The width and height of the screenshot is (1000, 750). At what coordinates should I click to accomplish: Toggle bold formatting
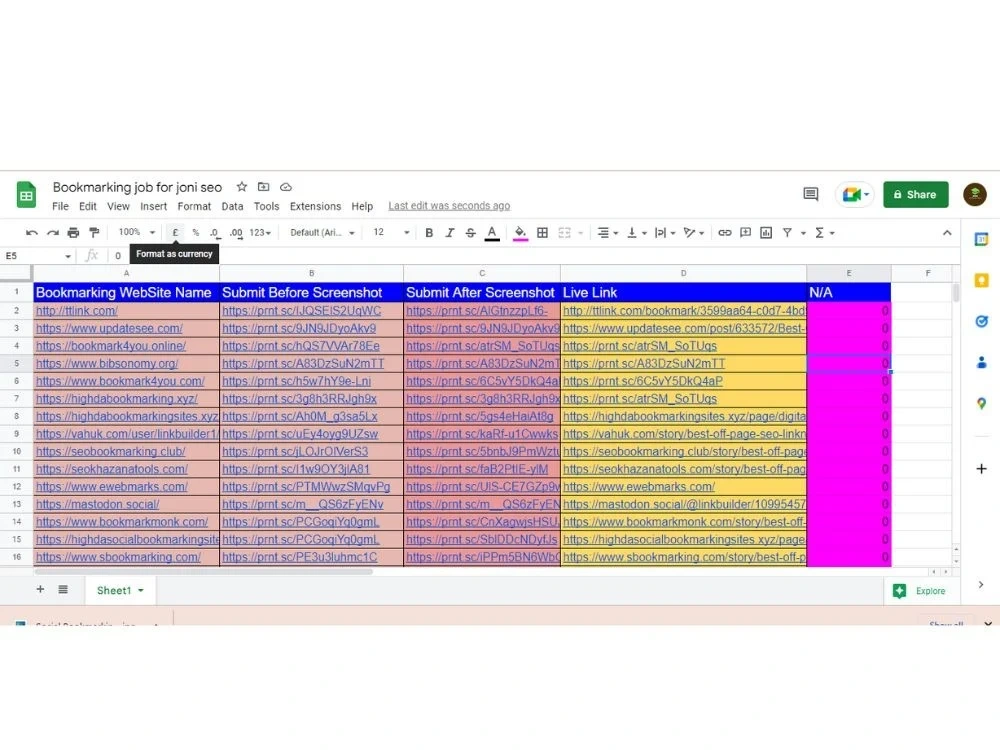[429, 233]
